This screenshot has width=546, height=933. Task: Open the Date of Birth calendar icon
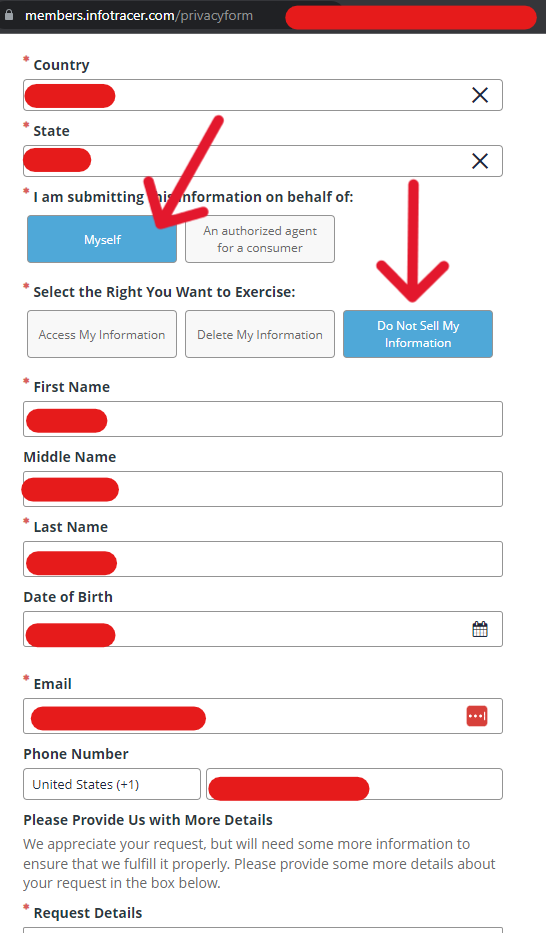(480, 629)
